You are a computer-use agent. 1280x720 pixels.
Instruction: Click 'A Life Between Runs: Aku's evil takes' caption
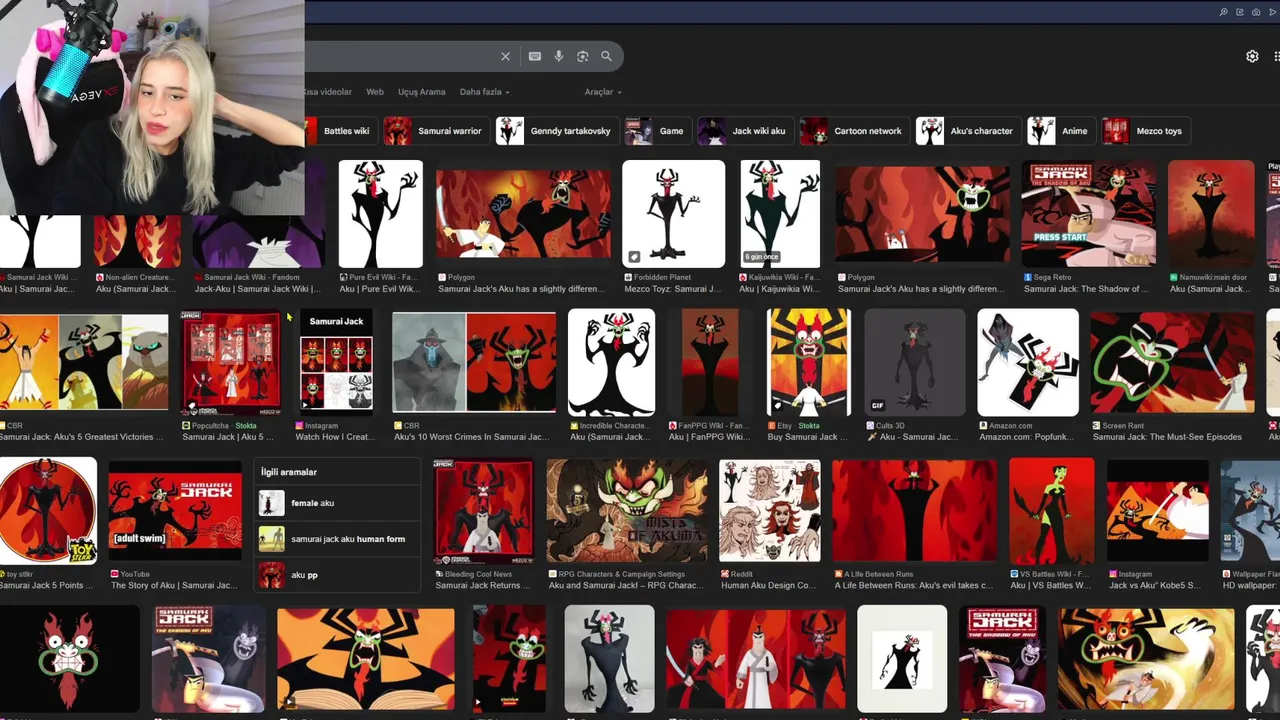[x=914, y=585]
